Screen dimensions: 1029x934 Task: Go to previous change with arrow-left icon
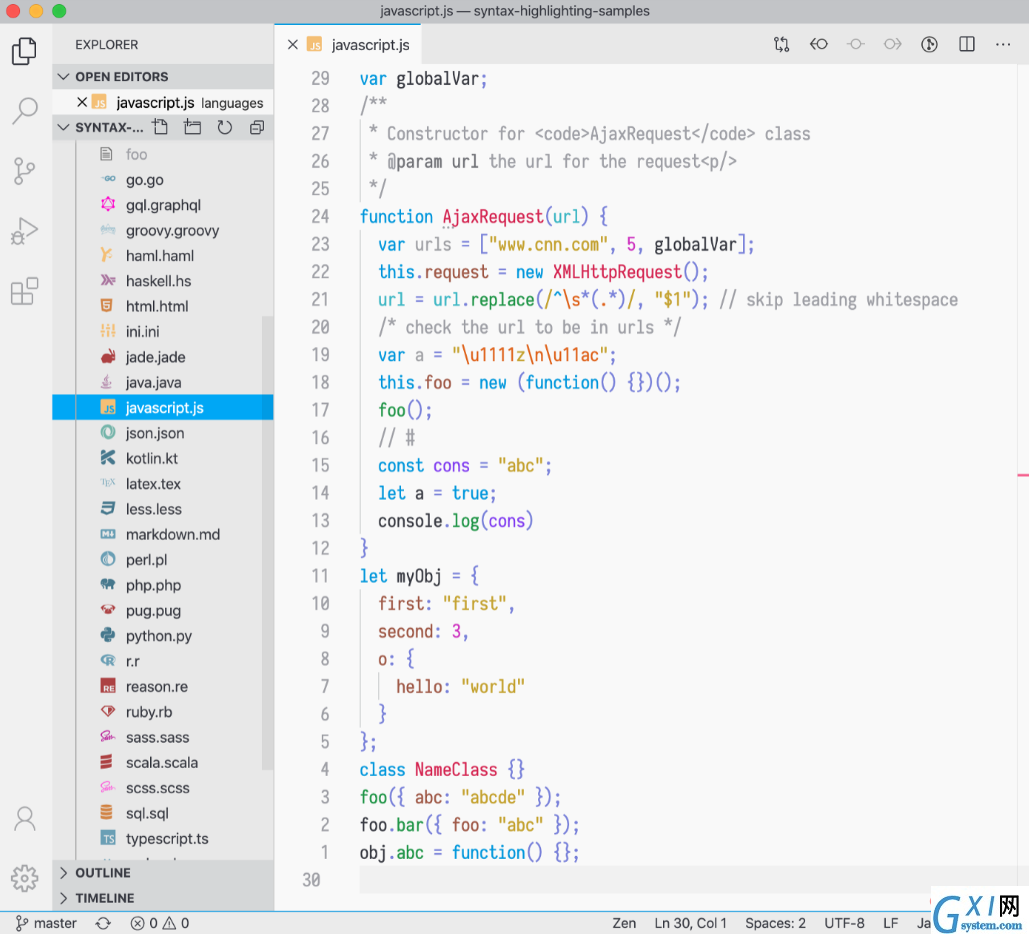pyautogui.click(x=818, y=44)
